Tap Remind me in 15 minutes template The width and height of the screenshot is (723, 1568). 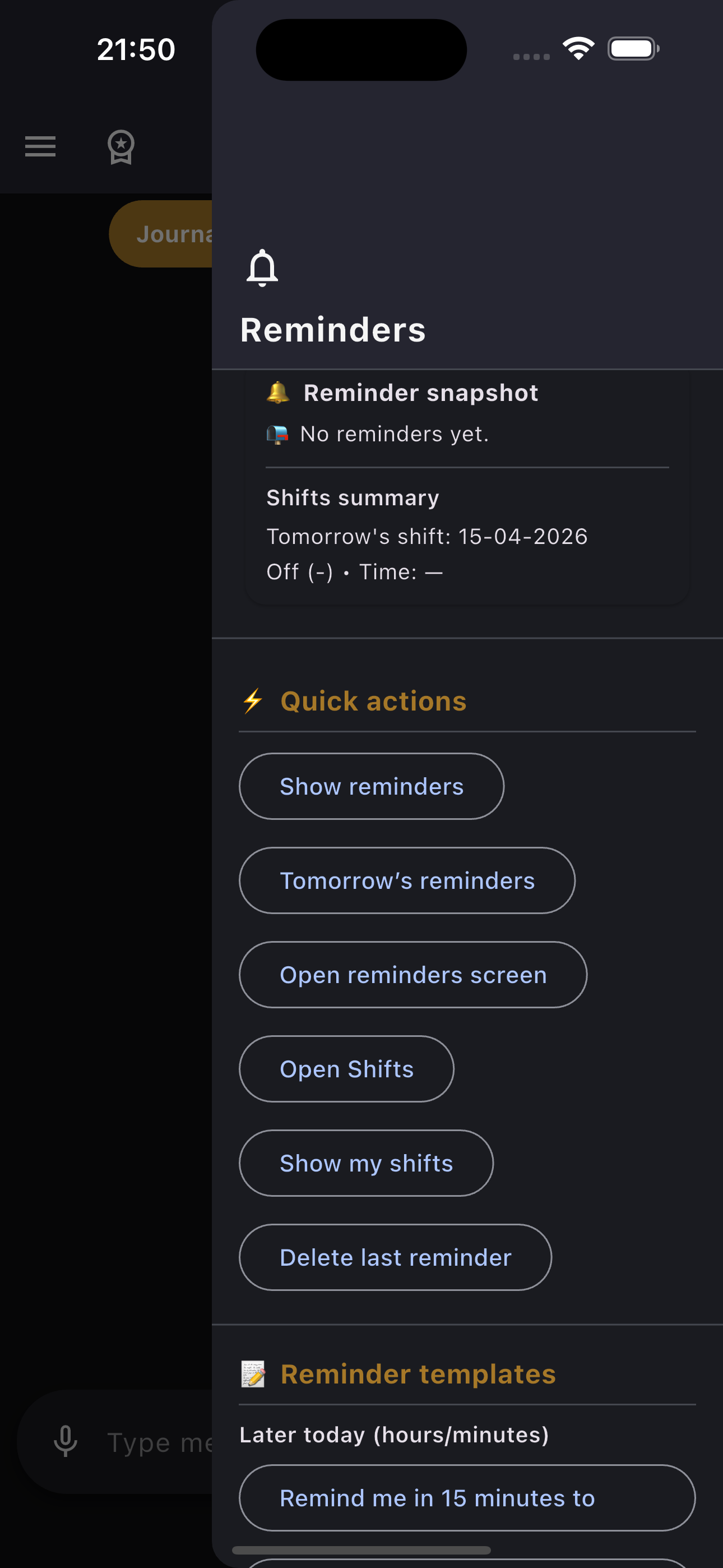pos(466,1498)
